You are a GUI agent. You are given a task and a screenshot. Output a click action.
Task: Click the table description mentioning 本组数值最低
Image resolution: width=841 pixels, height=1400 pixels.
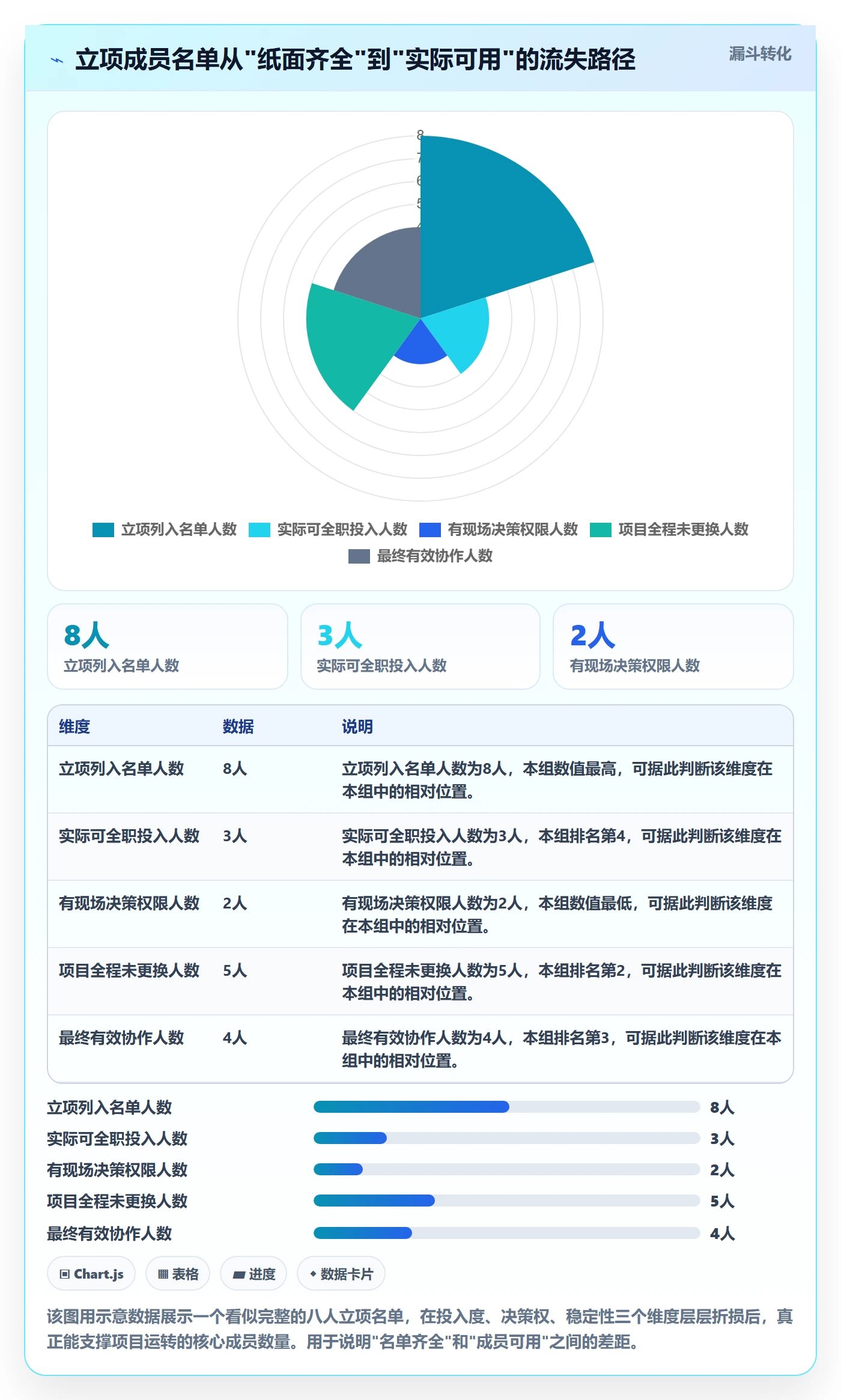click(557, 915)
